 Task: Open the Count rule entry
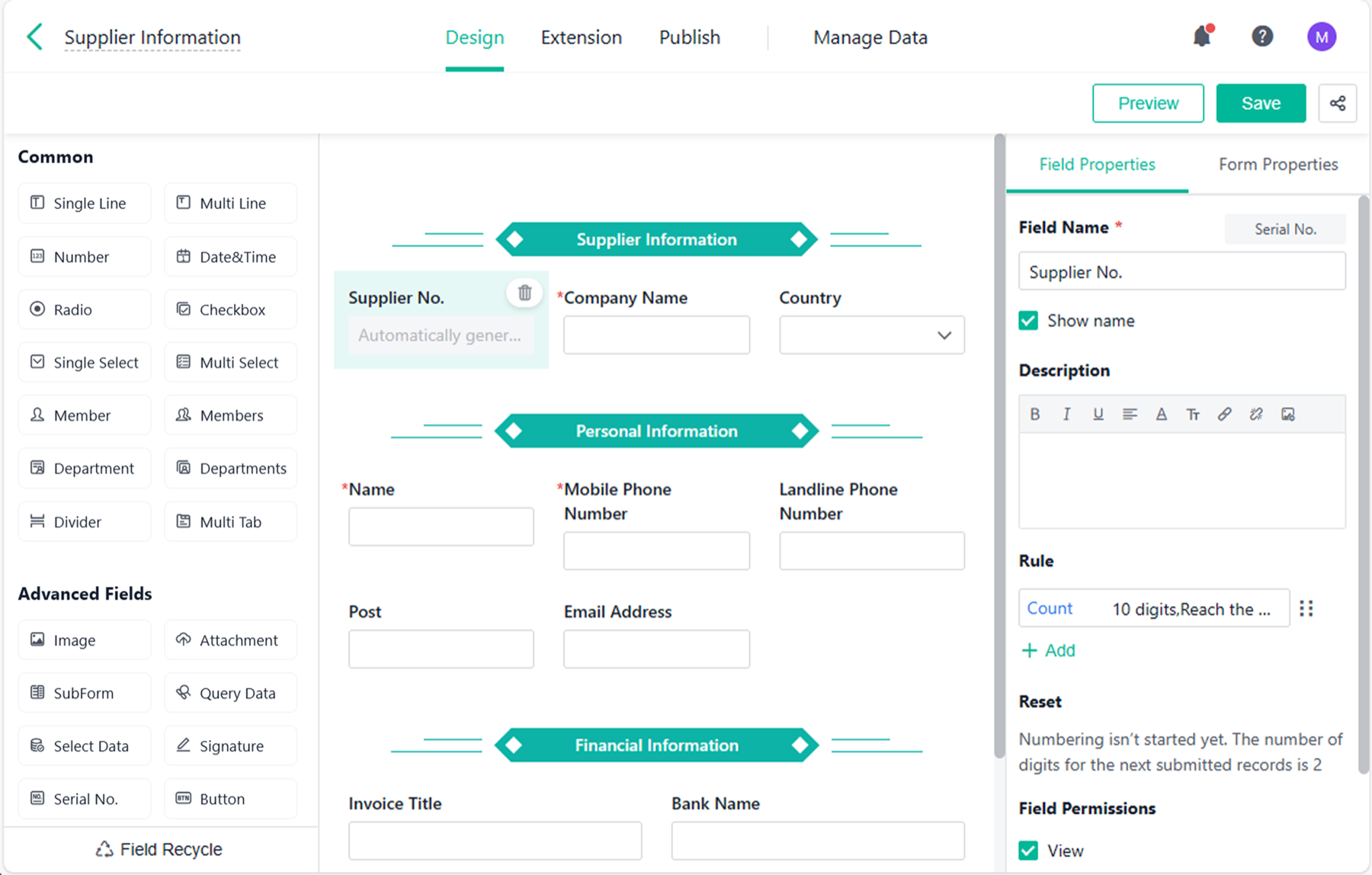1154,608
